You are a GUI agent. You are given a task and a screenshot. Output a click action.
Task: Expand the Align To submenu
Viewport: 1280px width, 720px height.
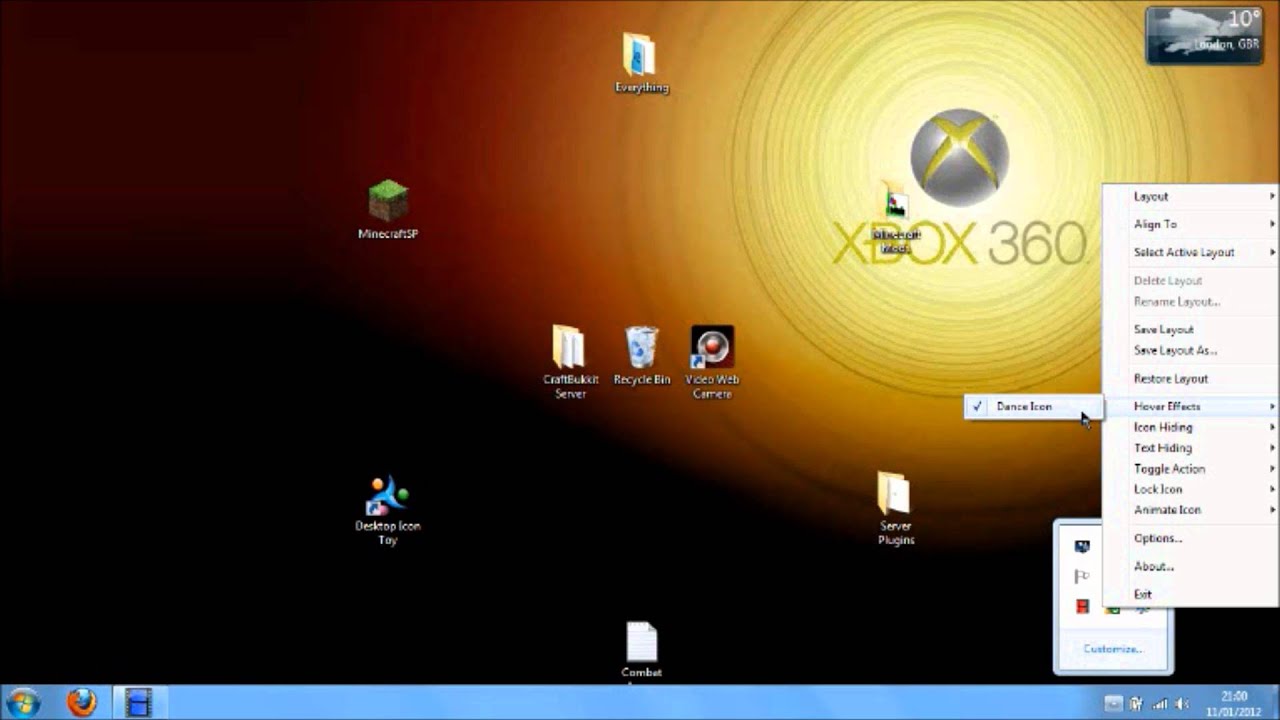pyautogui.click(x=1191, y=224)
